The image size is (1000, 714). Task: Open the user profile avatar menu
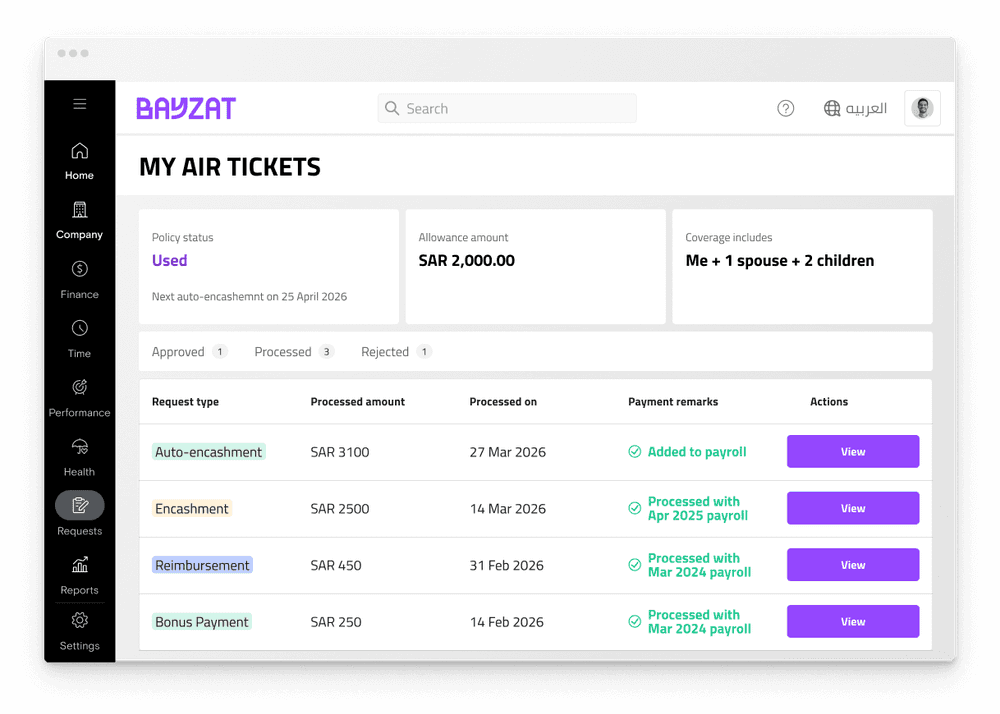coord(921,108)
